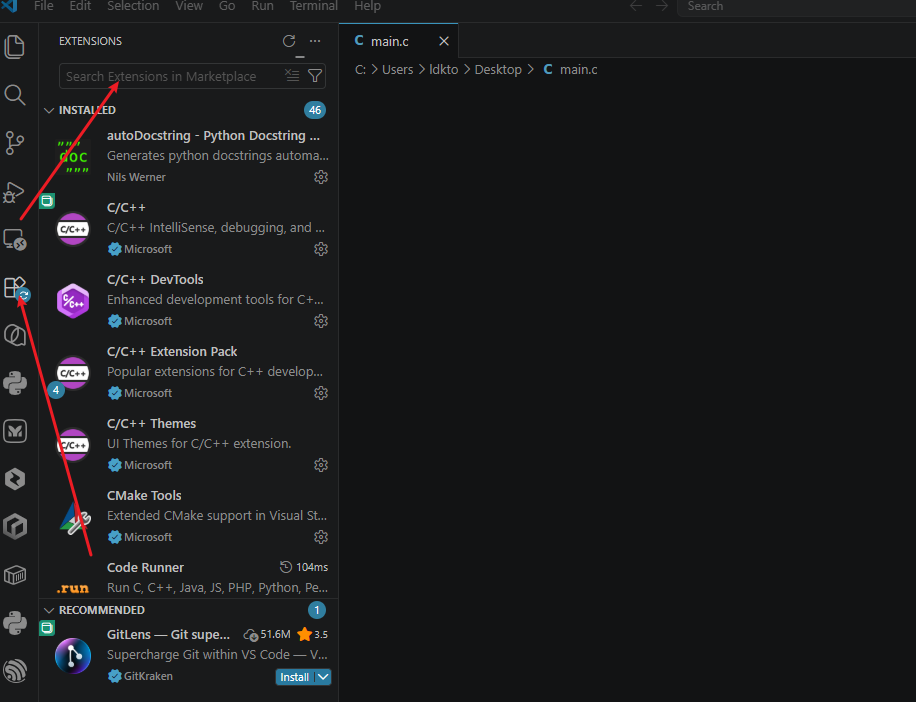Viewport: 916px width, 702px height.
Task: Open the Explorer view in activity bar
Action: point(15,47)
